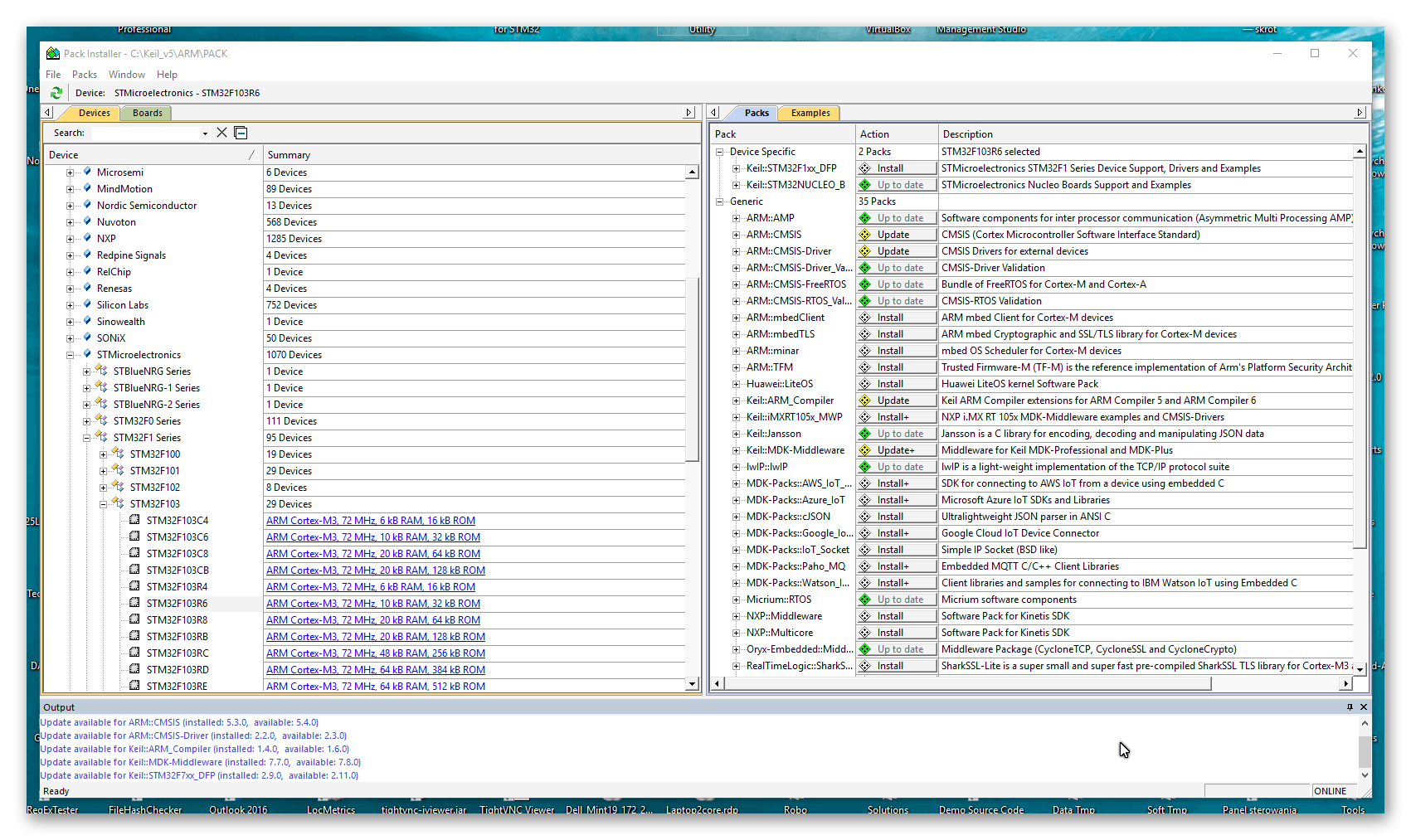Viewport: 1411px width, 840px height.
Task: Click the STM32F103 subfamily icon
Action: point(118,503)
